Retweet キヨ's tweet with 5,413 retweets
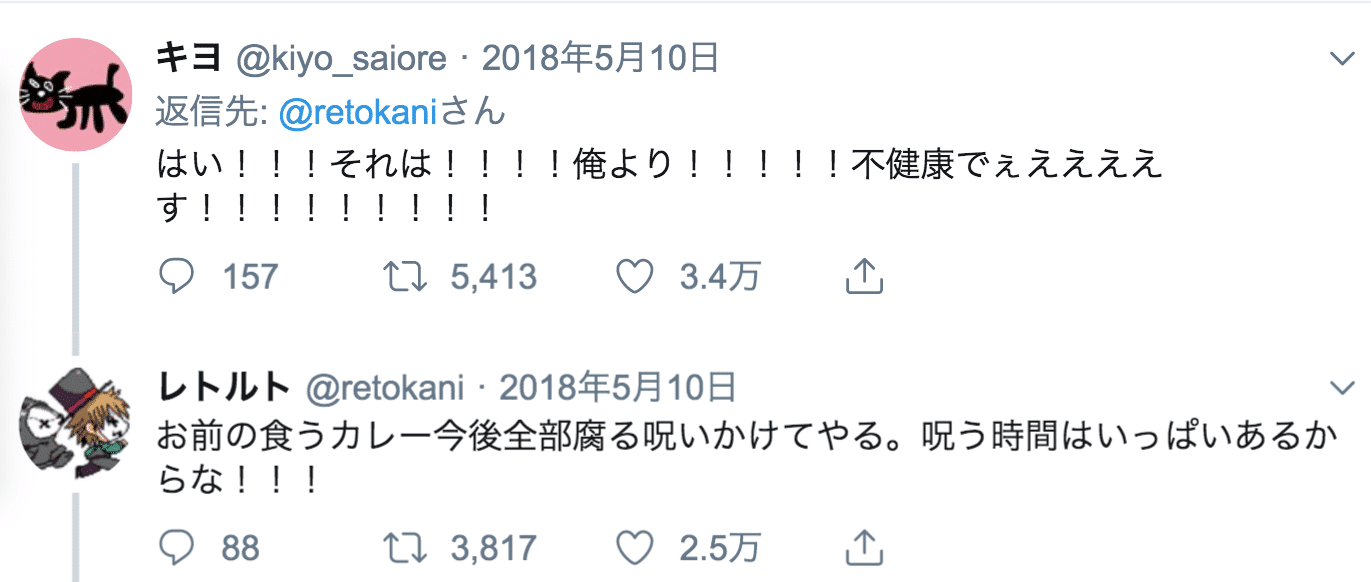 pyautogui.click(x=408, y=276)
